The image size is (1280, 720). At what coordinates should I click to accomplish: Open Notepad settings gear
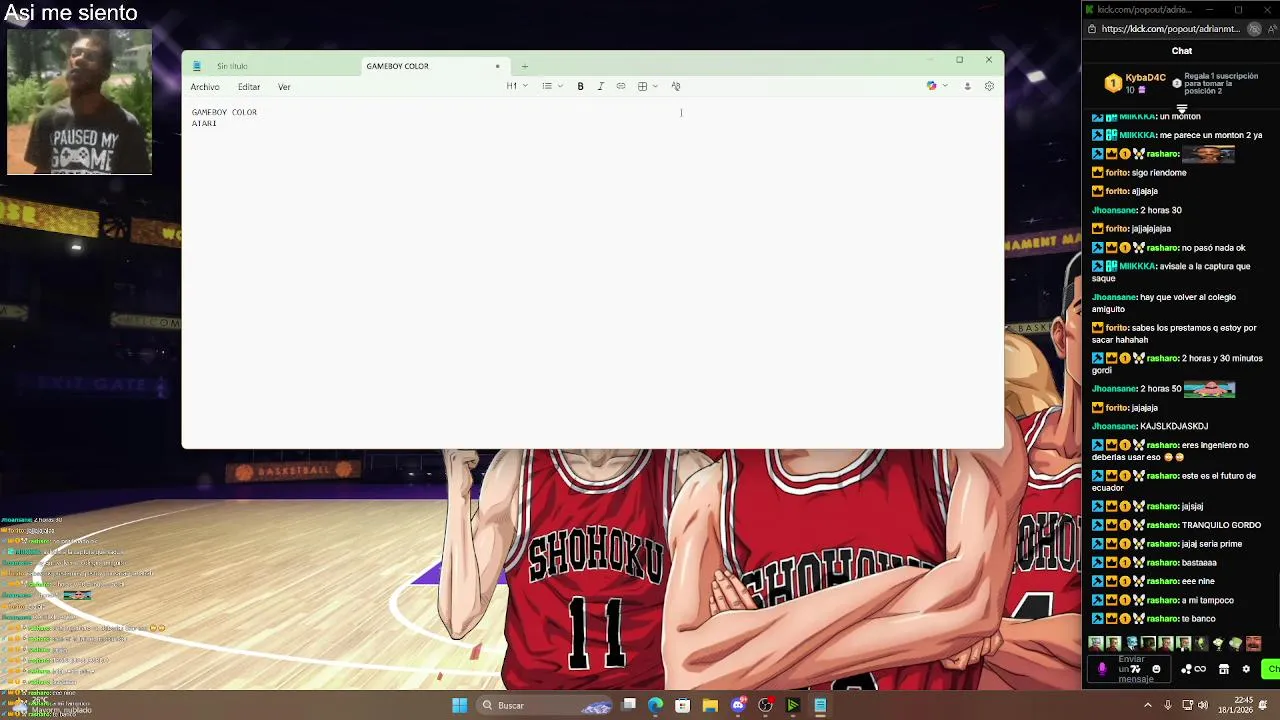989,86
